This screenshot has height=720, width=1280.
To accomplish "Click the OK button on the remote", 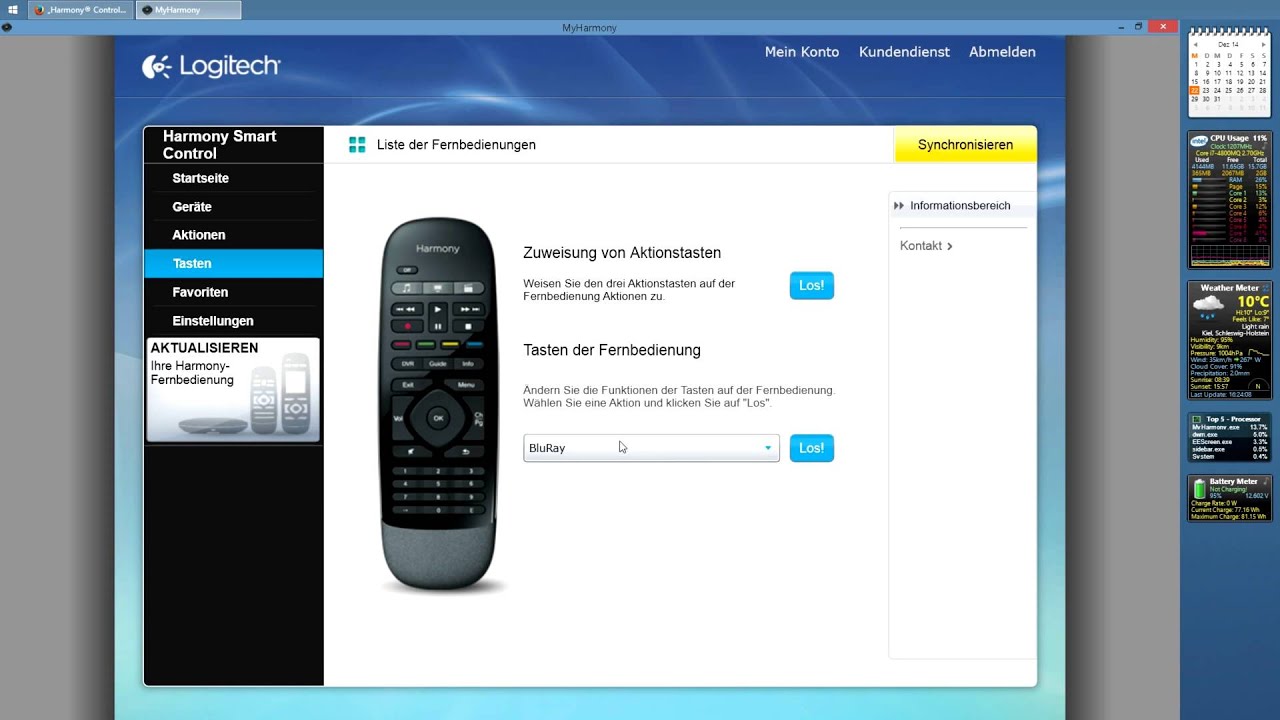I will [438, 418].
